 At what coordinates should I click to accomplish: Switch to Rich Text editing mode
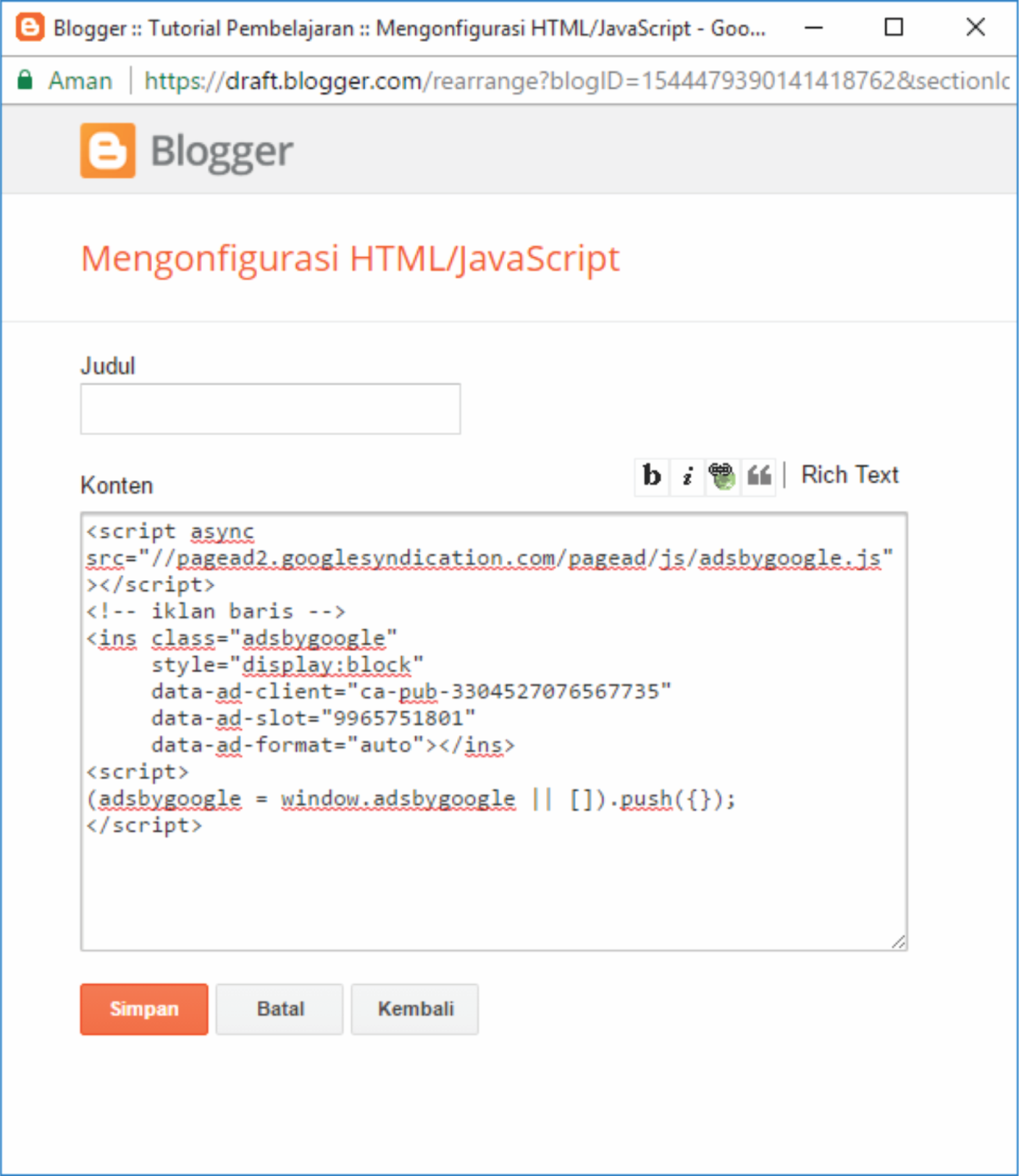849,475
